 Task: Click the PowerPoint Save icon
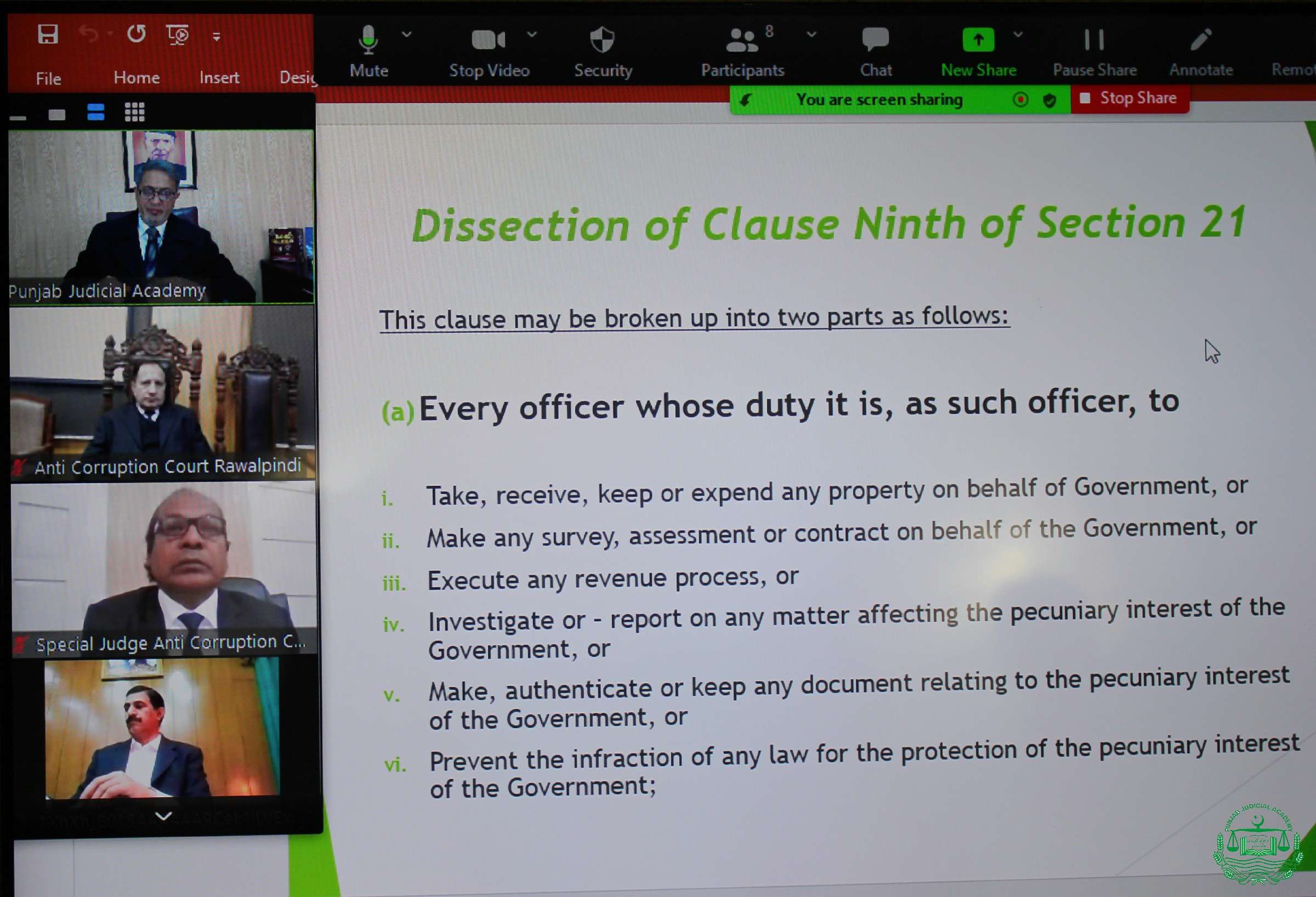click(x=48, y=35)
